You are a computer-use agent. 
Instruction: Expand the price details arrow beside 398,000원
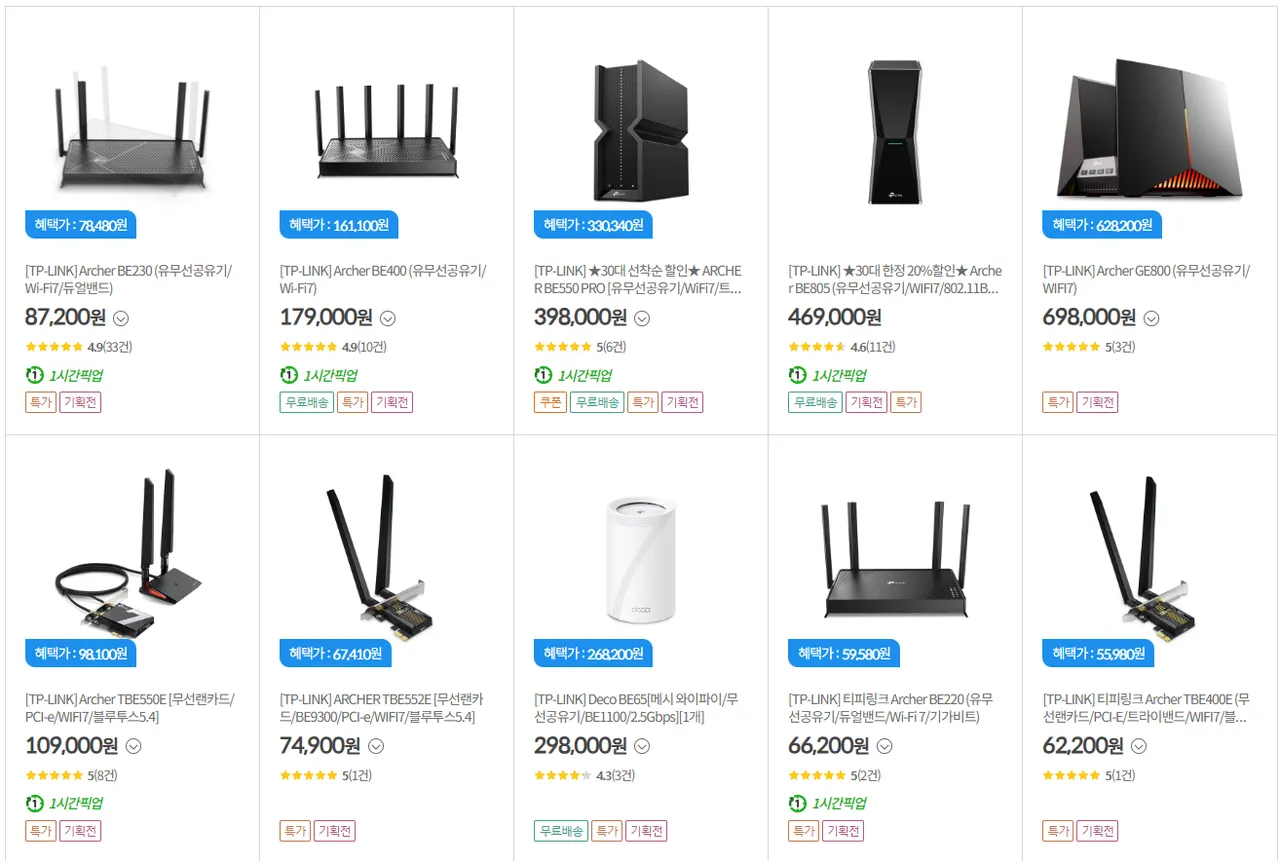pos(642,319)
